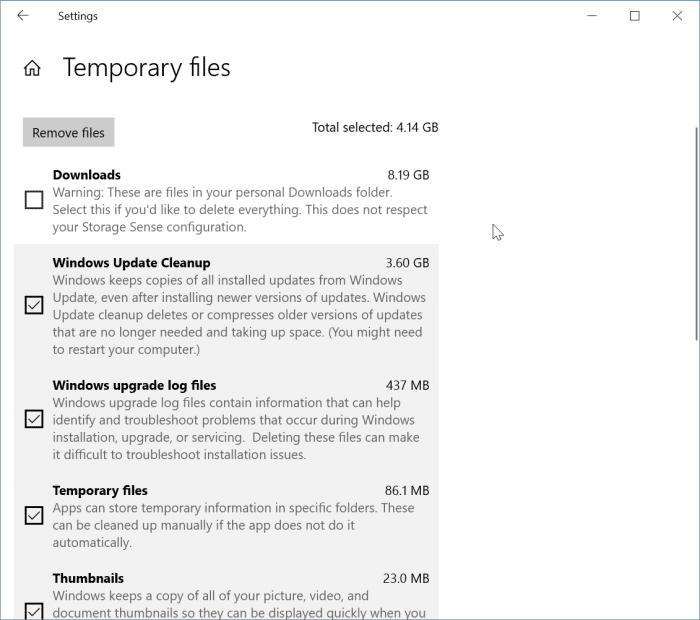Click the Remove files button
This screenshot has height=620, width=700.
[69, 132]
